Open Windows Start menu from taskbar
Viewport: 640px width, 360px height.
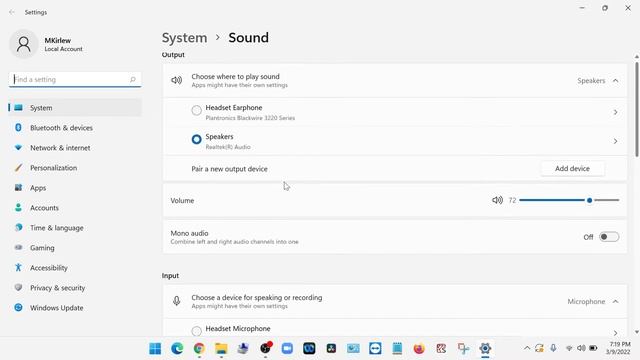pos(155,349)
